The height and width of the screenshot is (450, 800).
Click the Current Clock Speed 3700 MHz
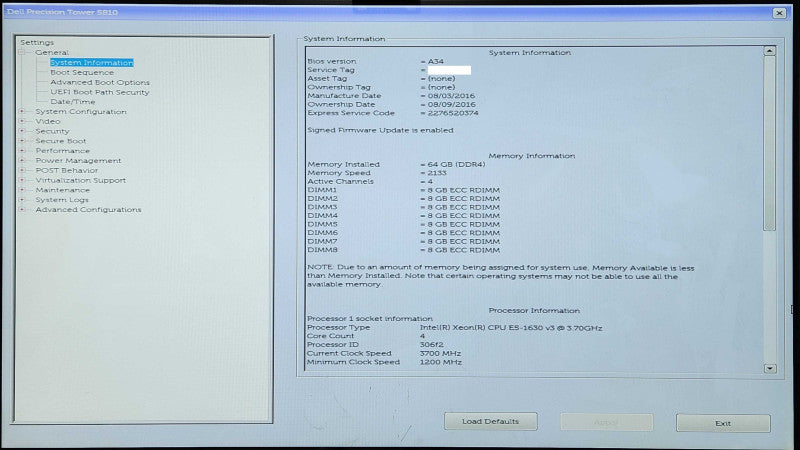pos(440,353)
